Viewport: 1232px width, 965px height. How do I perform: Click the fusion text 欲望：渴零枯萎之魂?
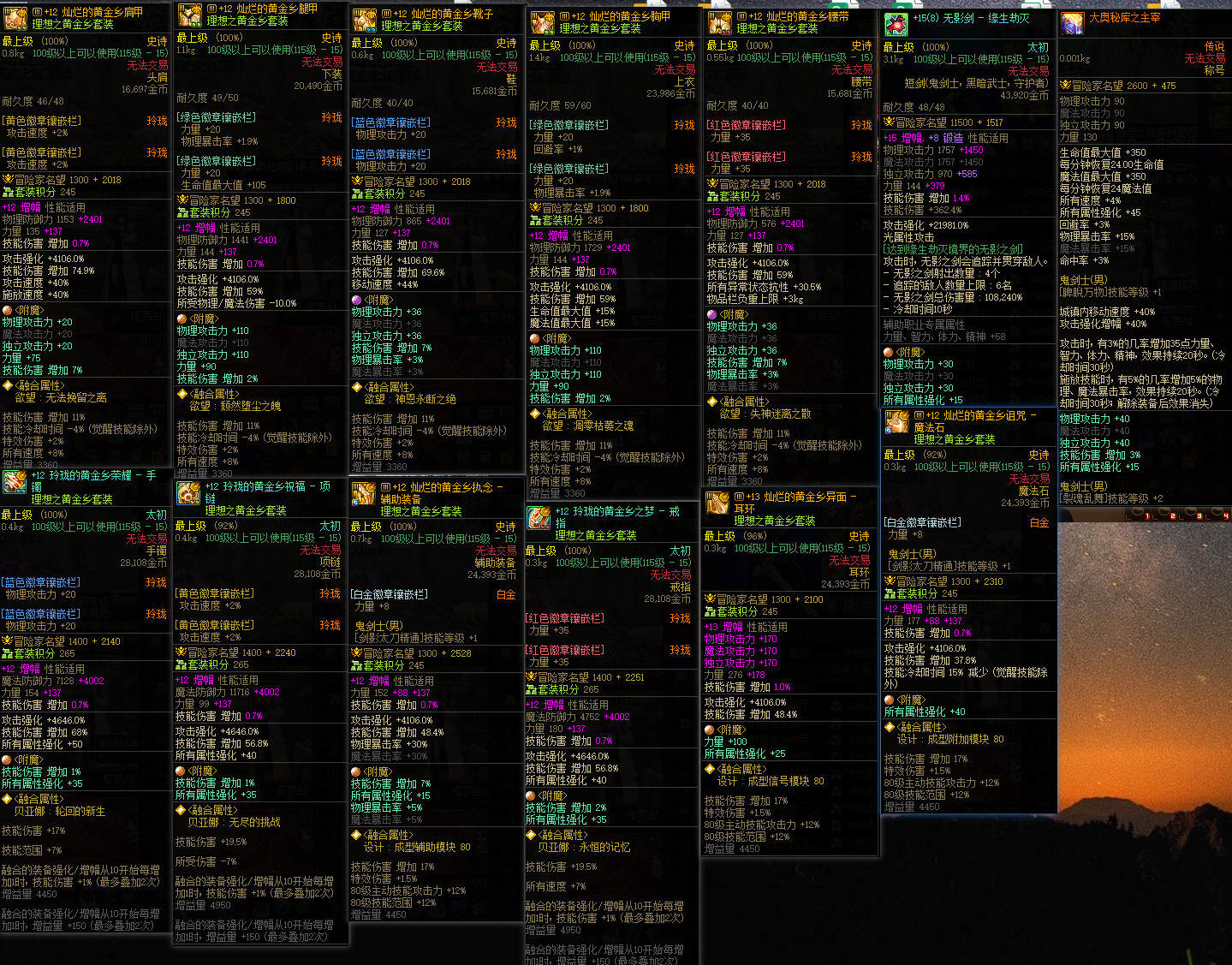tap(588, 426)
